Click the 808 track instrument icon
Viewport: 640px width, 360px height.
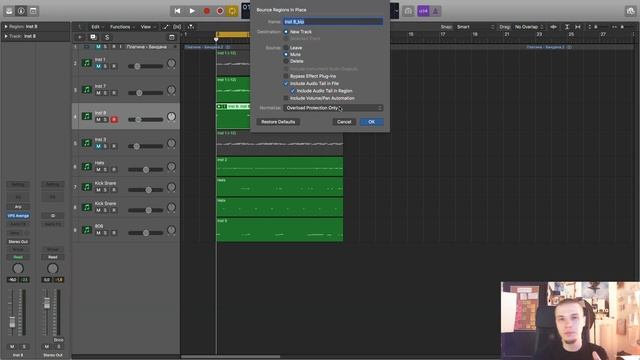(x=87, y=230)
